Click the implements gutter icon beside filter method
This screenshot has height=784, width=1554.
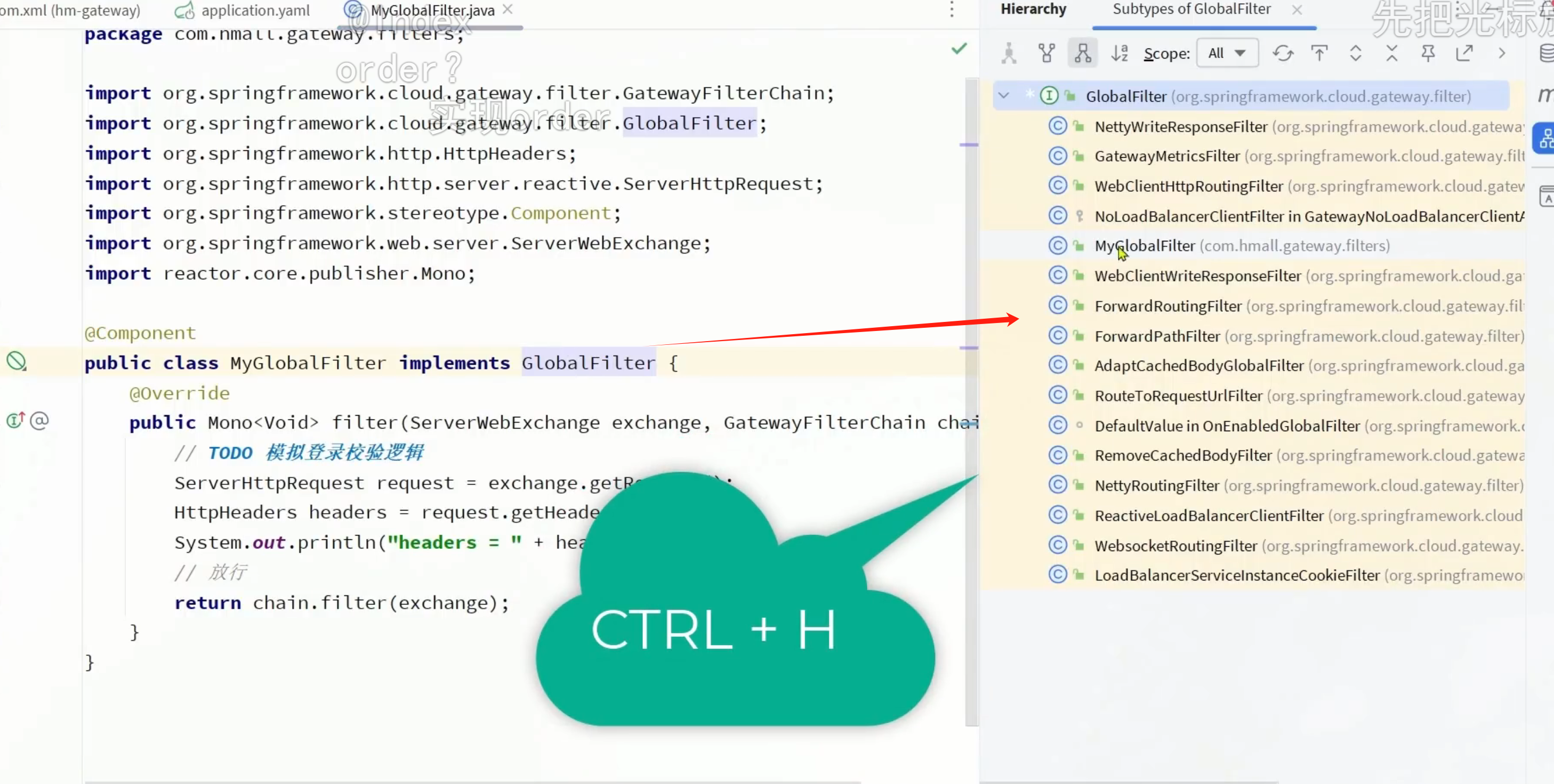tap(15, 421)
